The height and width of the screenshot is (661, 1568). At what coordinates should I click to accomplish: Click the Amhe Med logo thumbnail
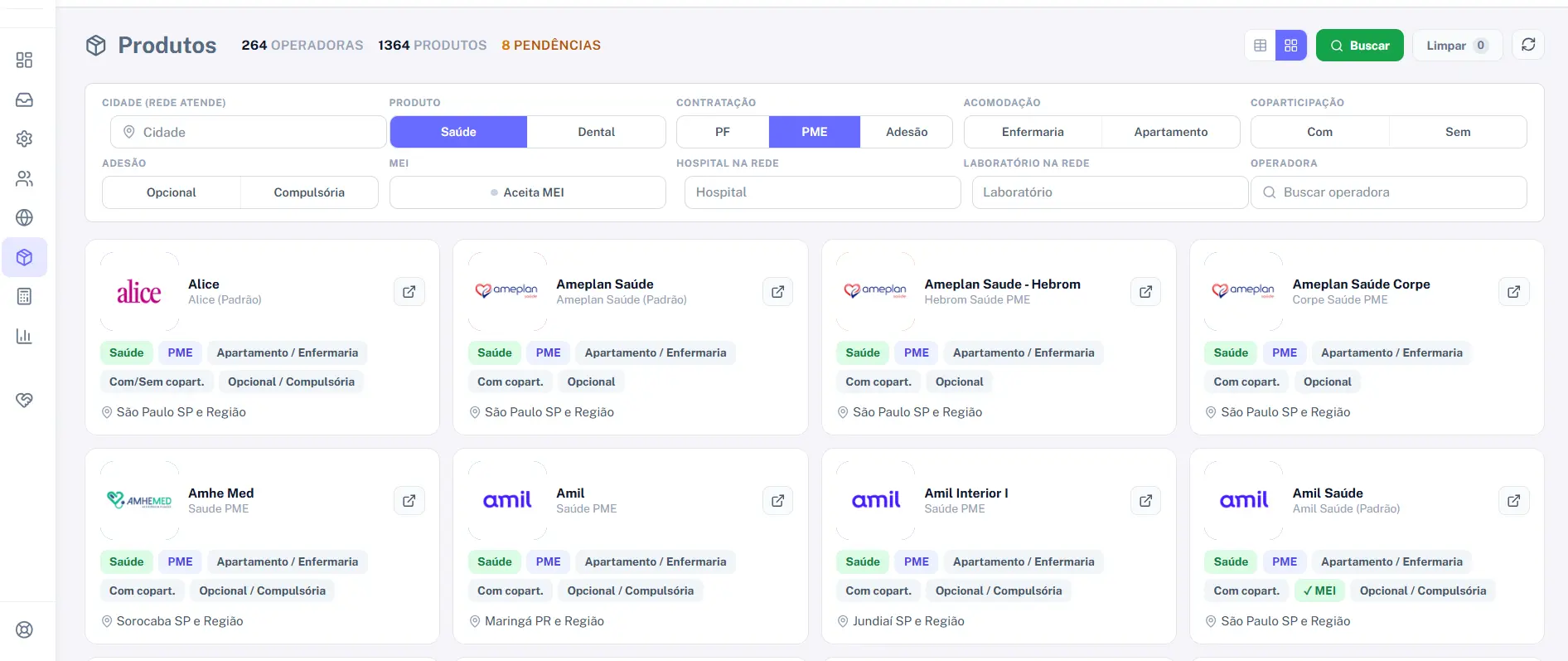point(139,501)
